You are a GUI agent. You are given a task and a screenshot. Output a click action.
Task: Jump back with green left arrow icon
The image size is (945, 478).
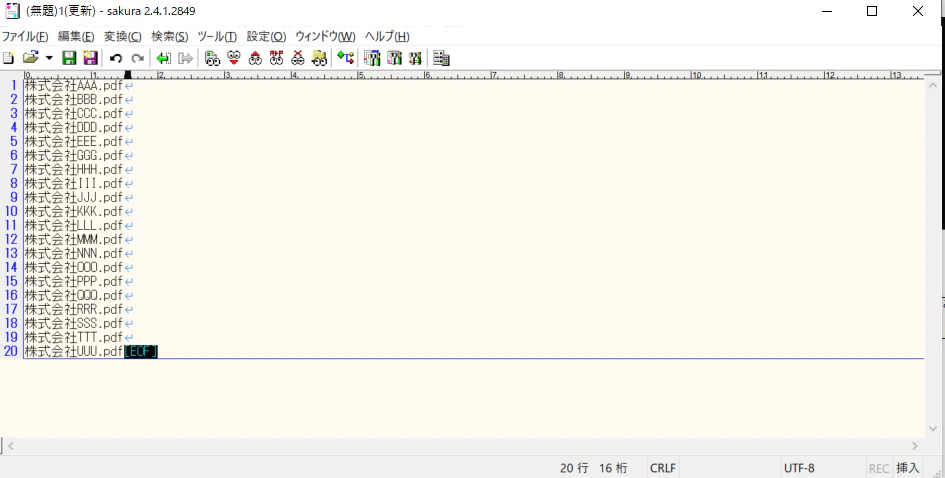[163, 58]
